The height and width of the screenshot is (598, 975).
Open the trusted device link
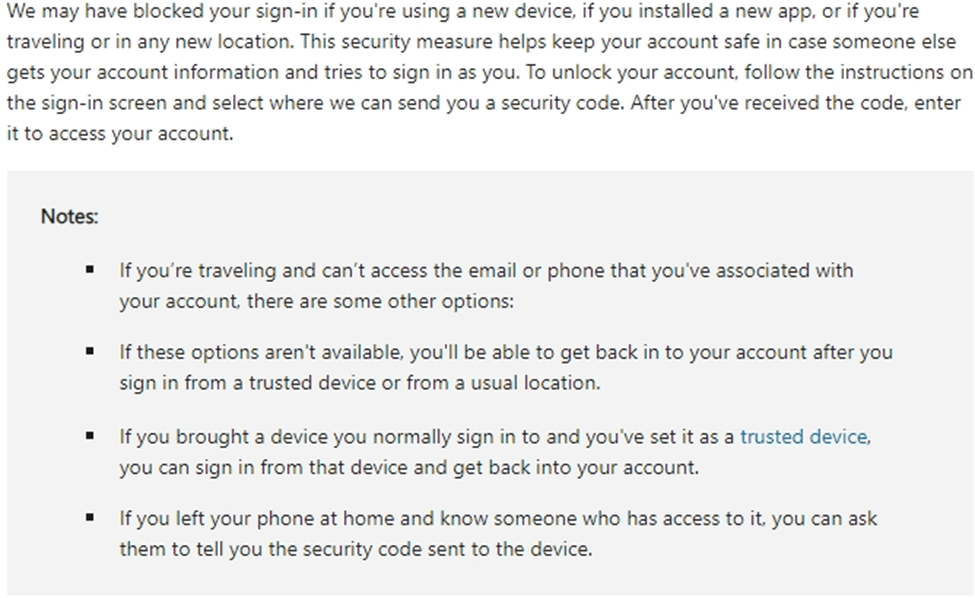tap(803, 437)
